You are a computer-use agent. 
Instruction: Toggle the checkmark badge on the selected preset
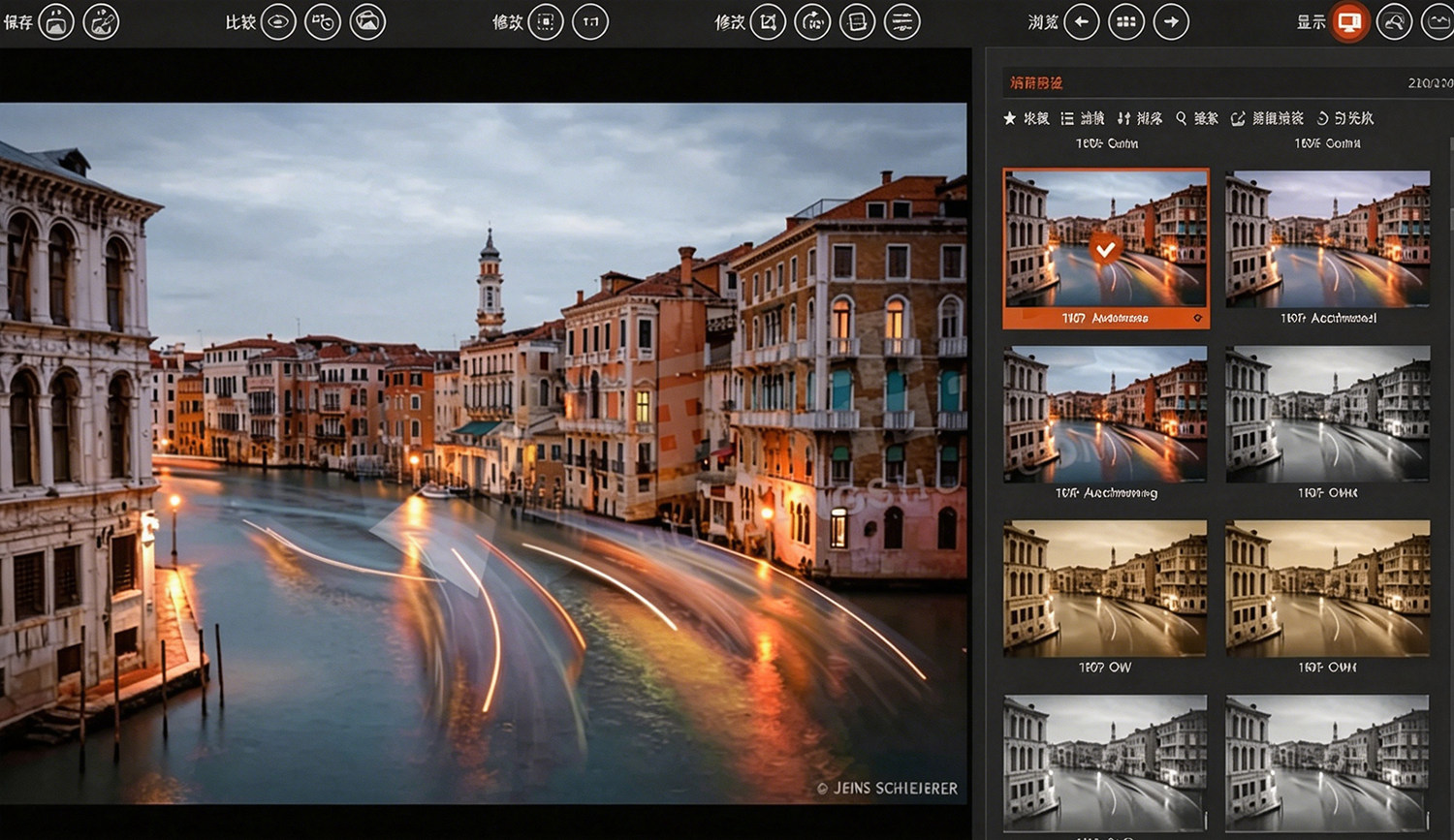(x=1105, y=249)
